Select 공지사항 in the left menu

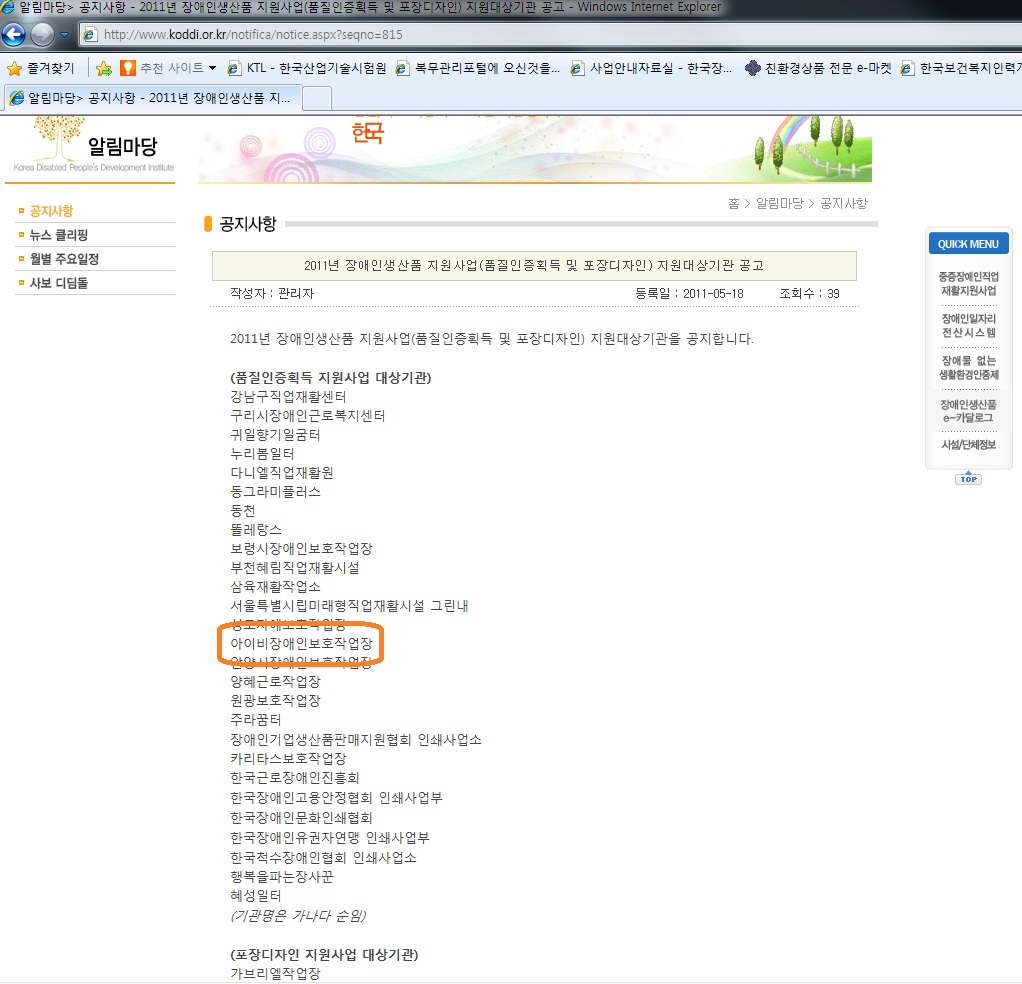pyautogui.click(x=51, y=211)
